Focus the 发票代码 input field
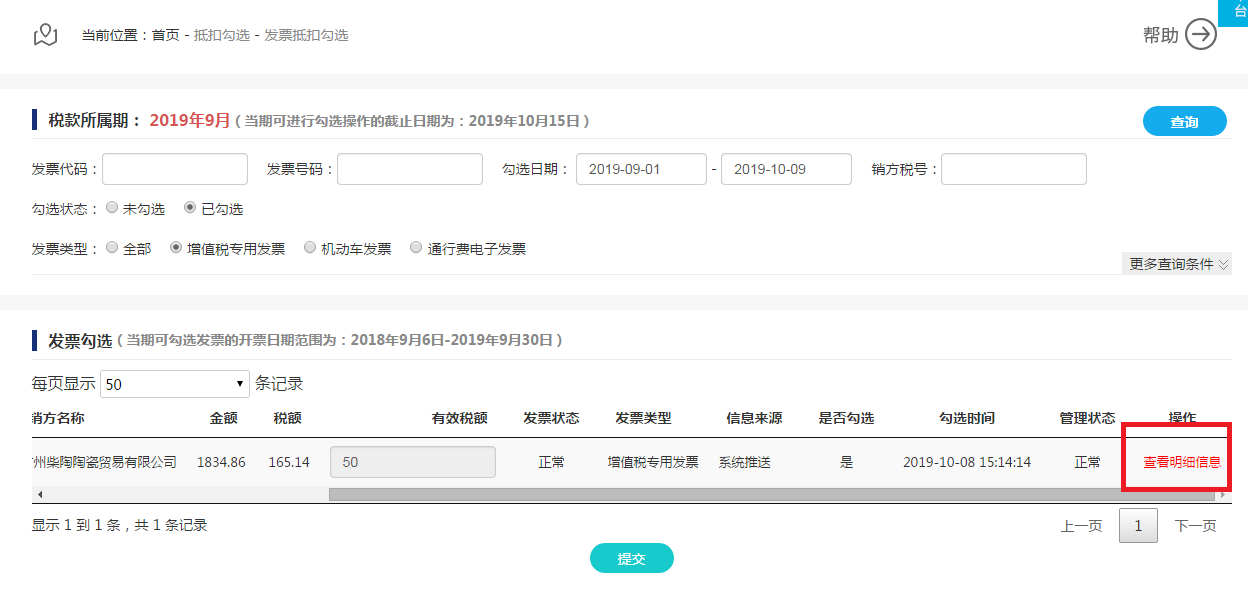 click(x=175, y=169)
